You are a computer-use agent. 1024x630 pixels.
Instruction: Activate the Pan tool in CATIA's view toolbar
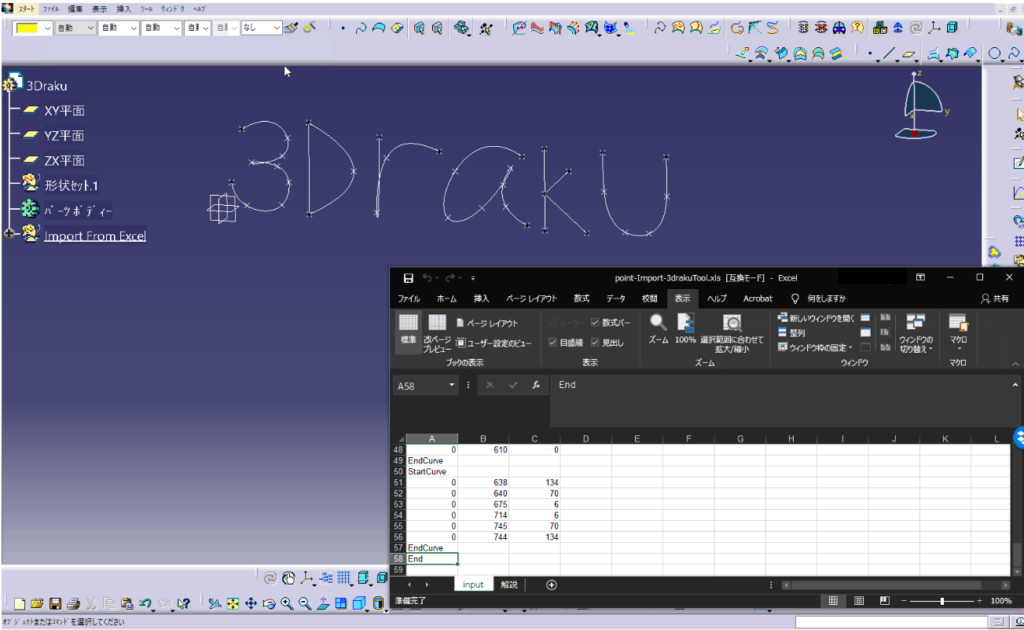[x=252, y=603]
